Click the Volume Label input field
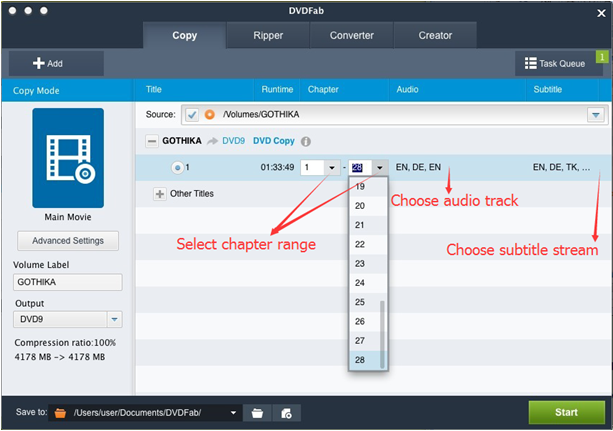The width and height of the screenshot is (613, 431). coord(68,282)
